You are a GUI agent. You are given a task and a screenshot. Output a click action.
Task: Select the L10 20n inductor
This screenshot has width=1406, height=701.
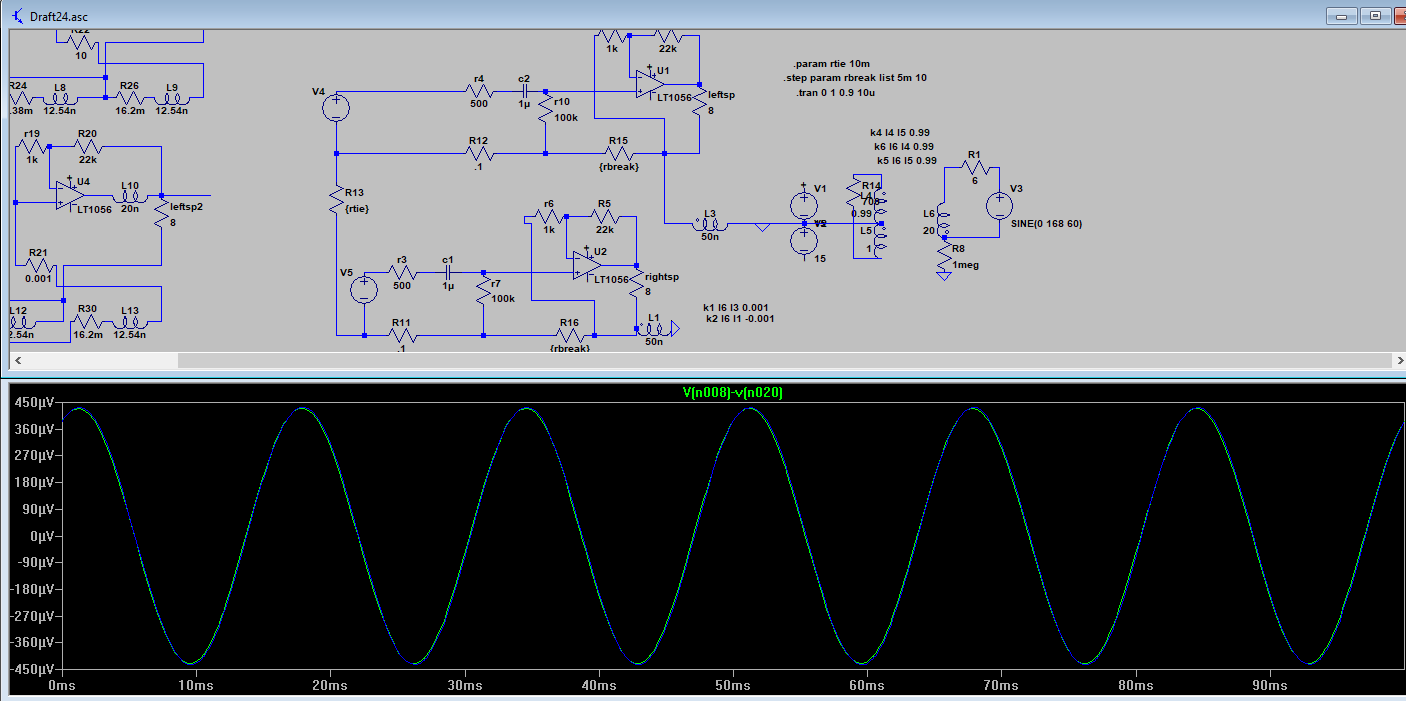(x=130, y=195)
